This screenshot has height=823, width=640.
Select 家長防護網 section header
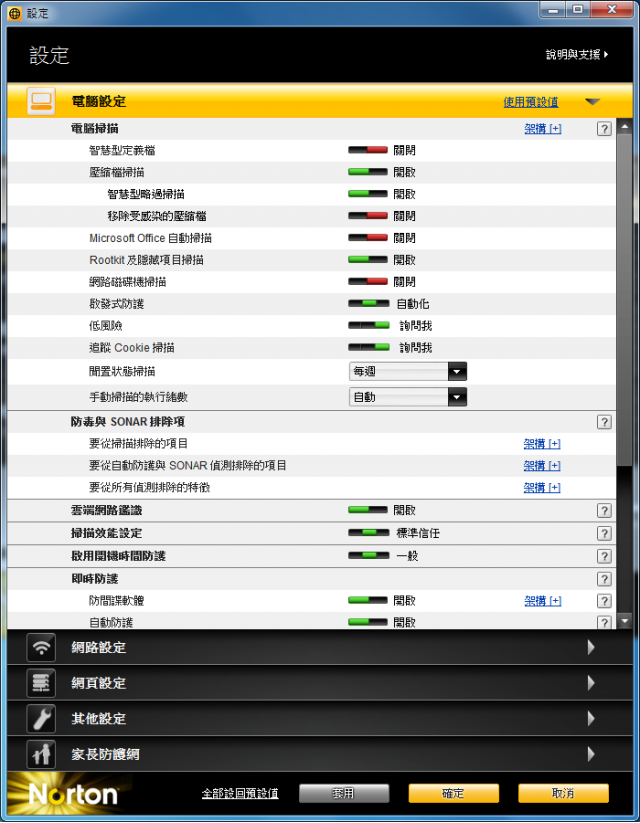[x=320, y=754]
